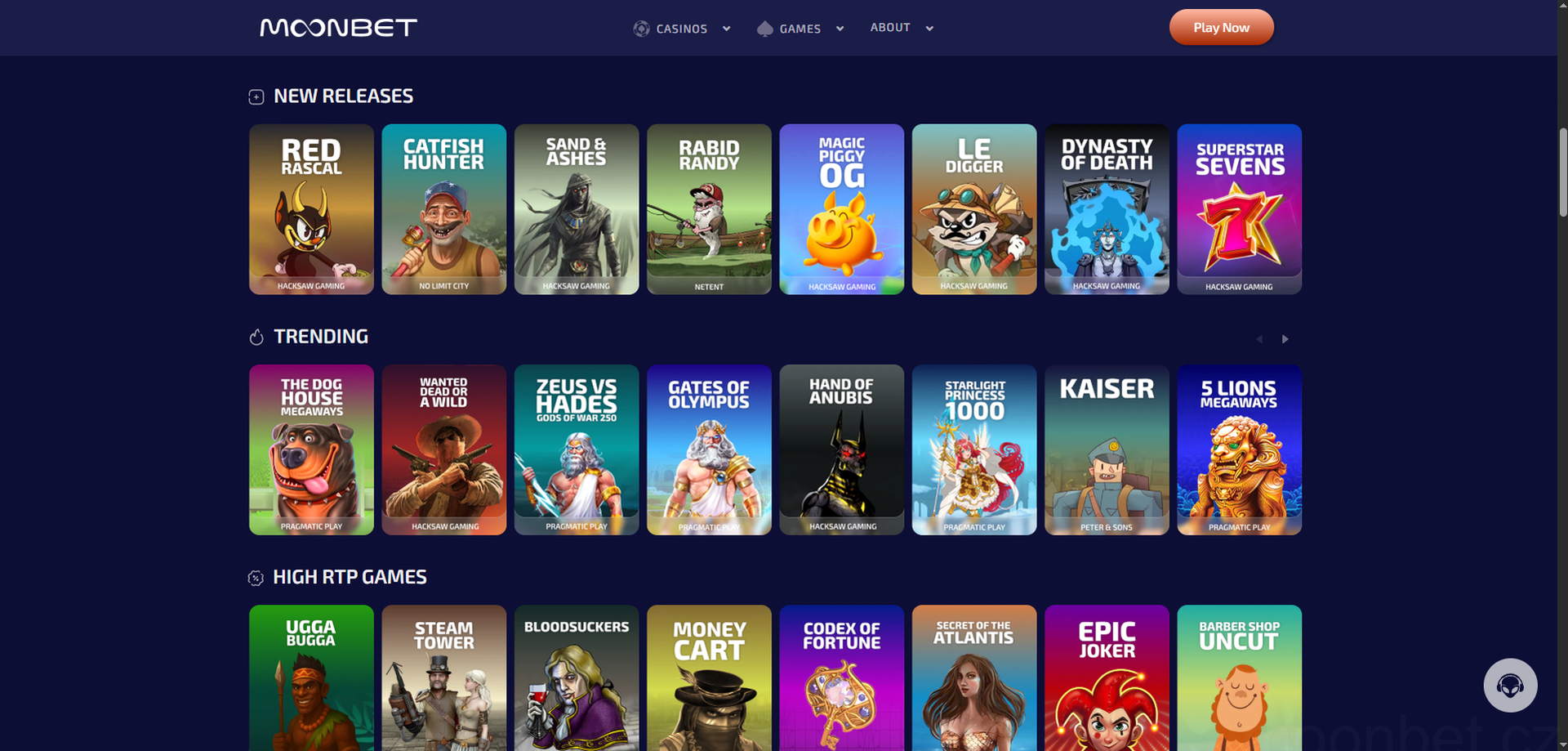
Task: Open the Rabid Randy game
Action: coord(709,209)
